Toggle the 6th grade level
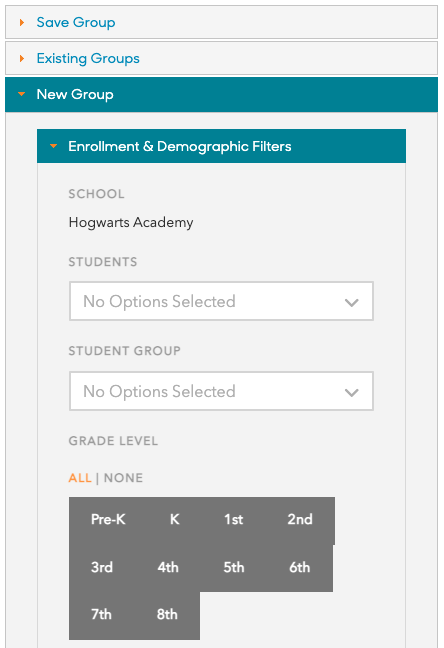 click(x=300, y=567)
